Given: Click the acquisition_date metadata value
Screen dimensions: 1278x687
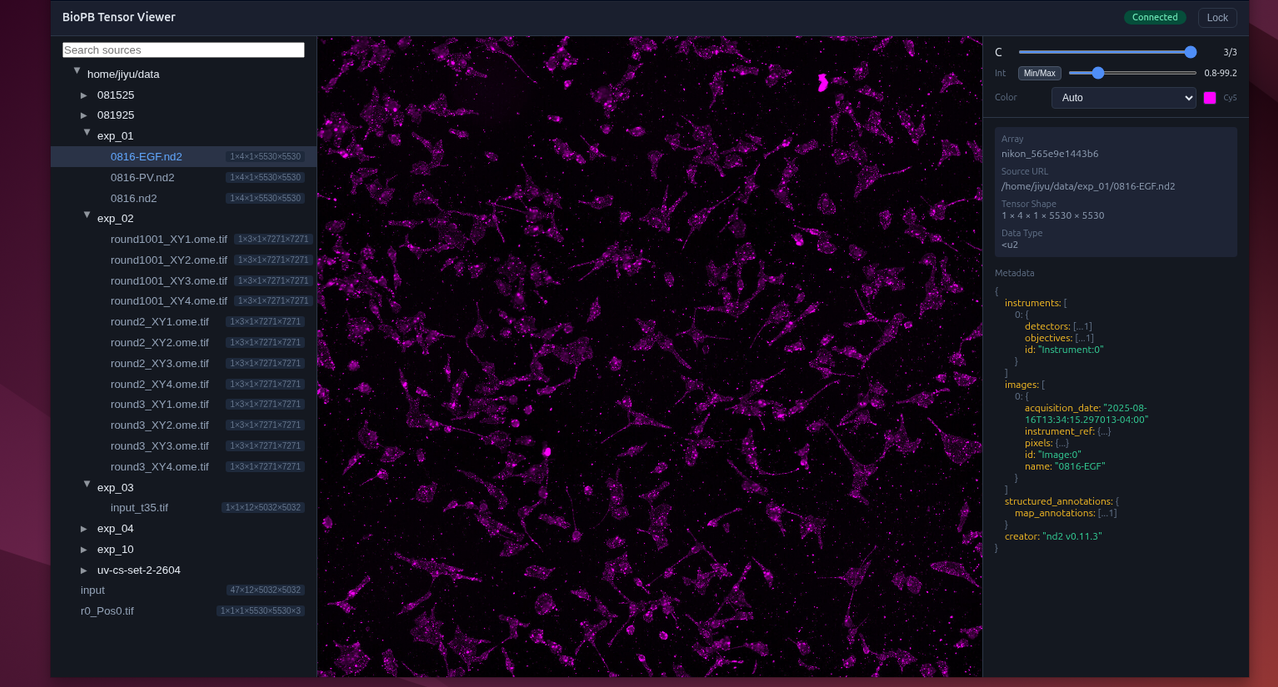Looking at the screenshot, I should click(1086, 414).
